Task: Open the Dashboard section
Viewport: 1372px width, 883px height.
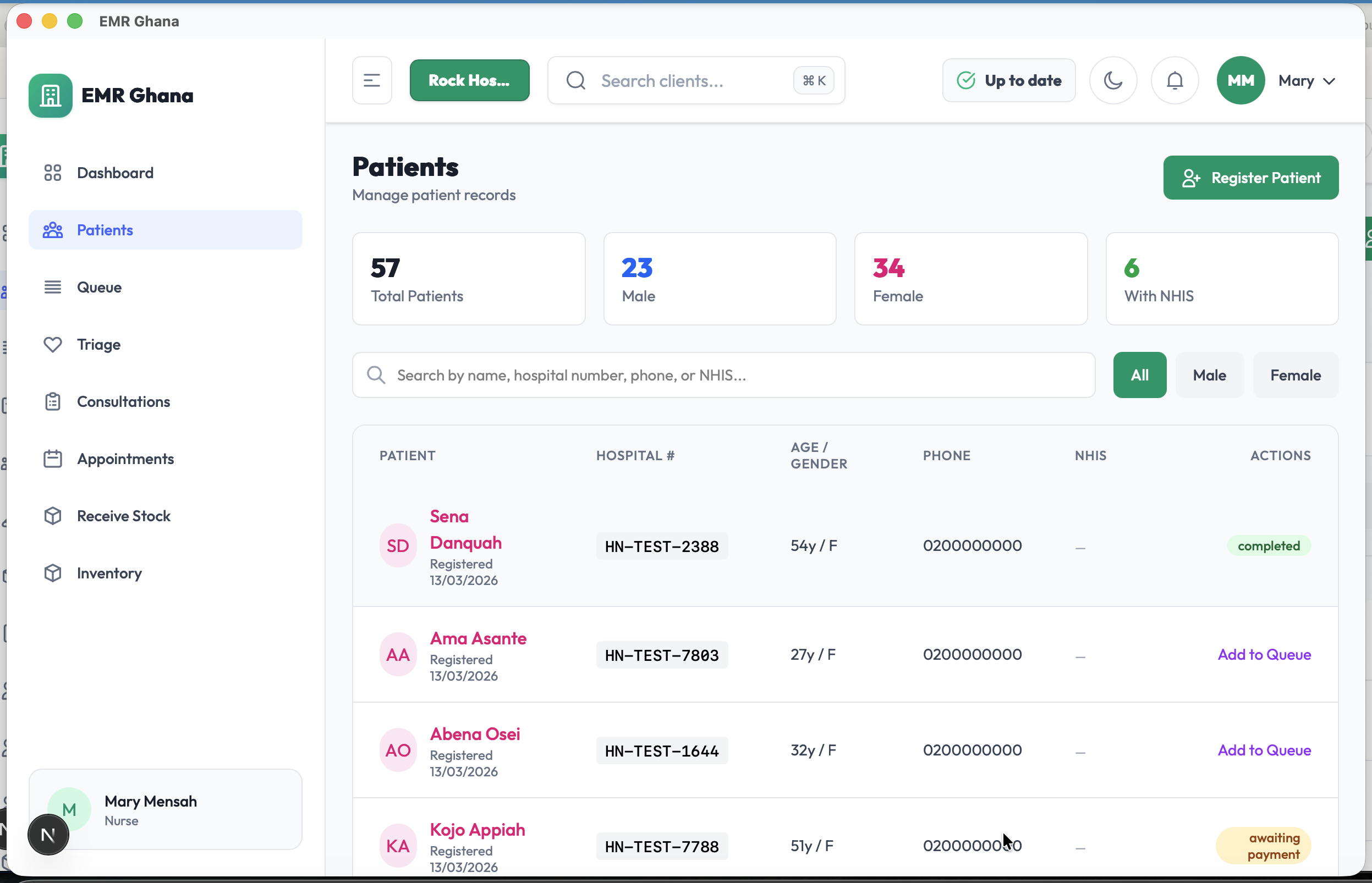Action: [115, 172]
